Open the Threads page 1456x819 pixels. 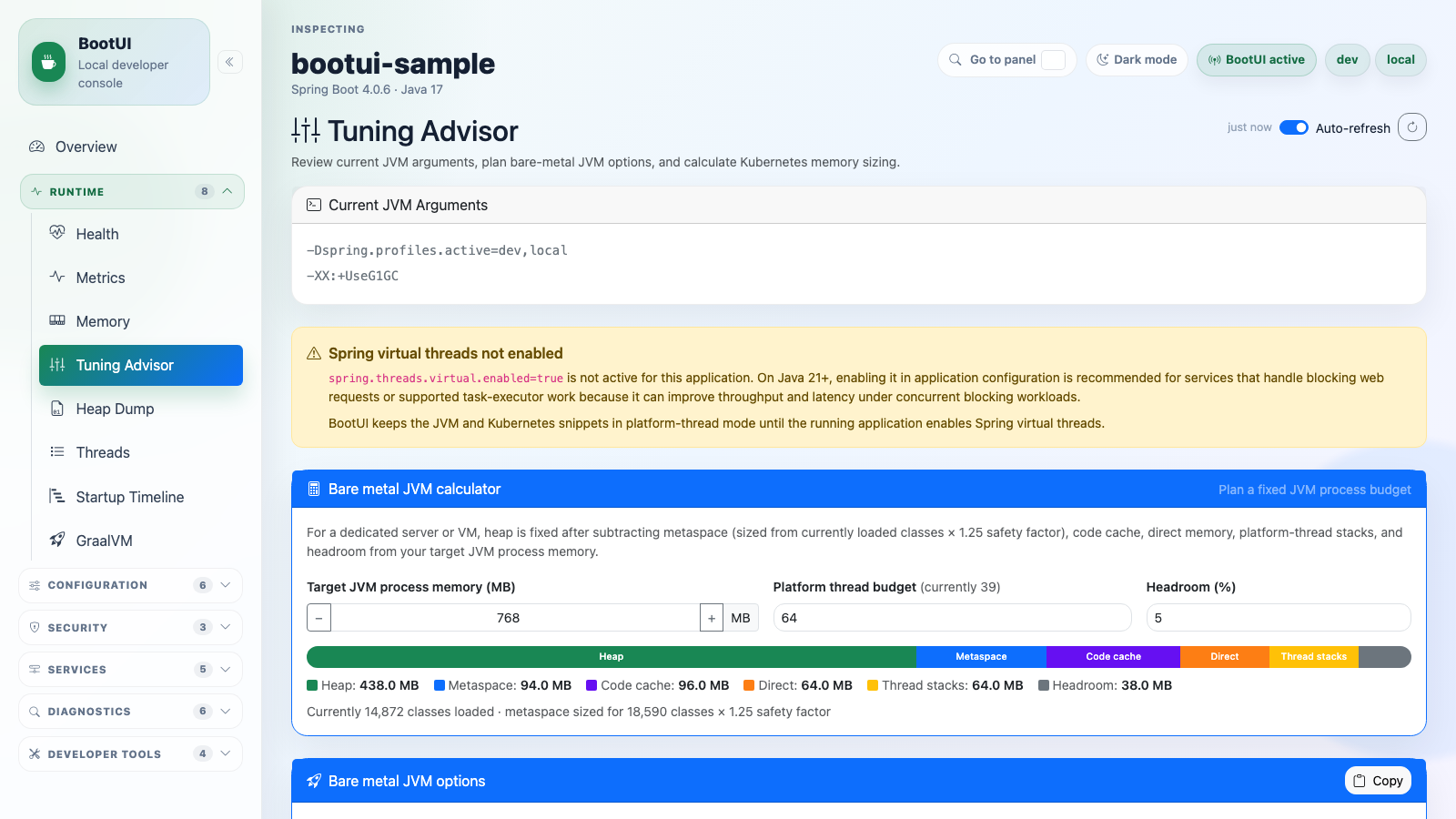click(141, 452)
